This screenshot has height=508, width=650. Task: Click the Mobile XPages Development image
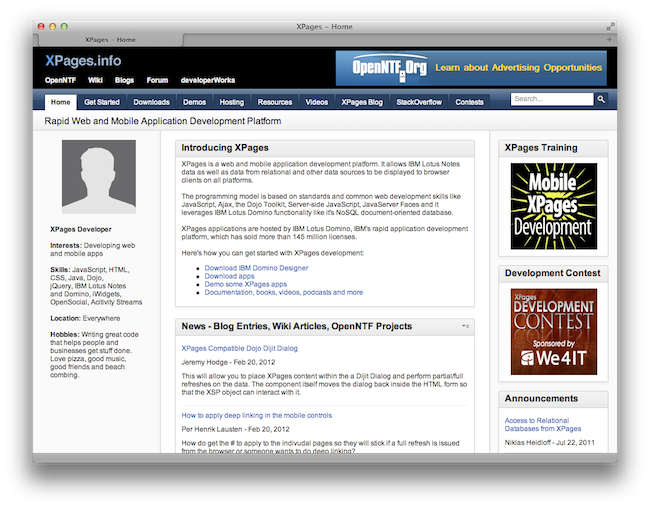click(x=554, y=206)
